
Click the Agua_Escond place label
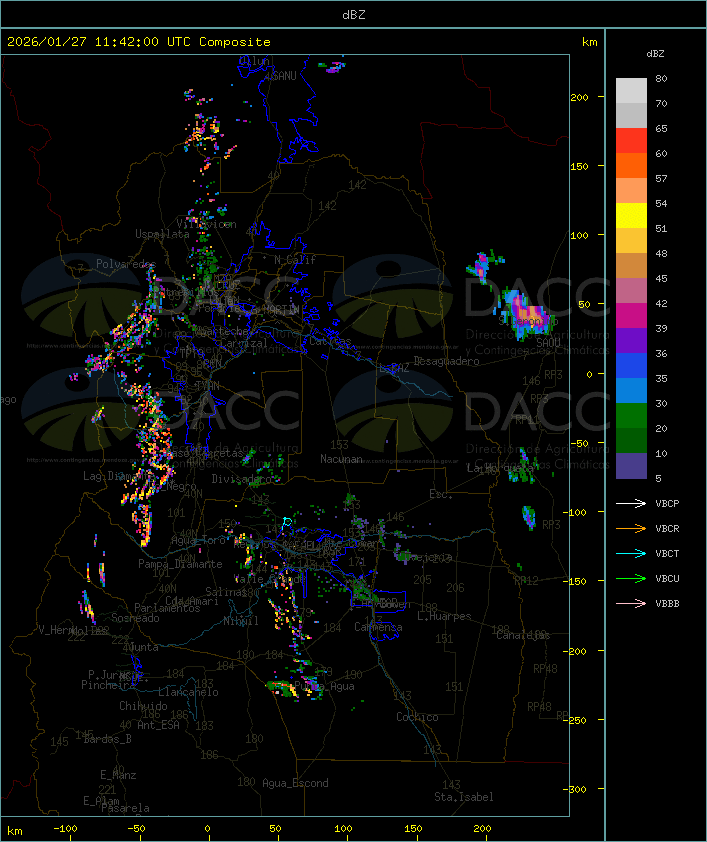click(295, 783)
